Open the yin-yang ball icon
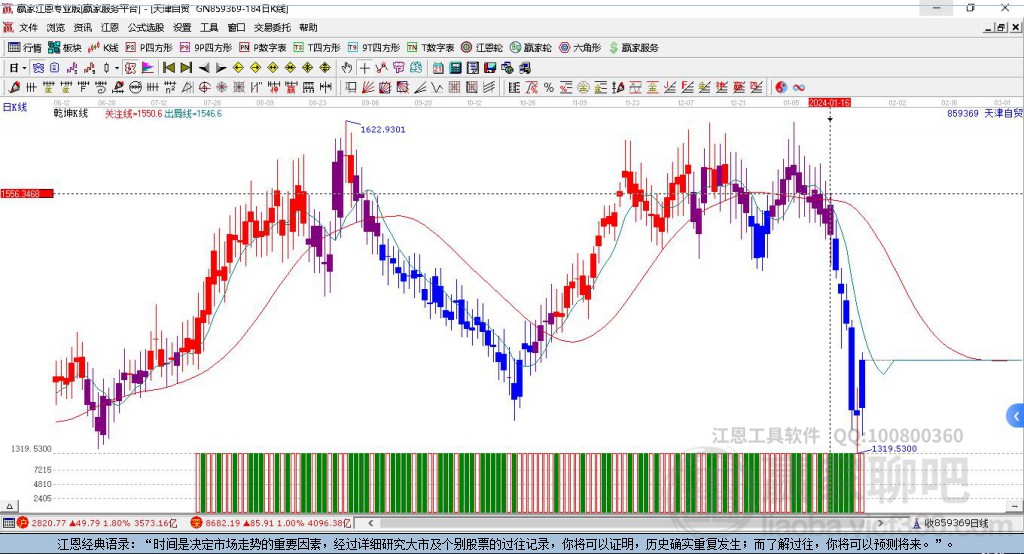Image resolution: width=1024 pixels, height=554 pixels. coord(781,88)
